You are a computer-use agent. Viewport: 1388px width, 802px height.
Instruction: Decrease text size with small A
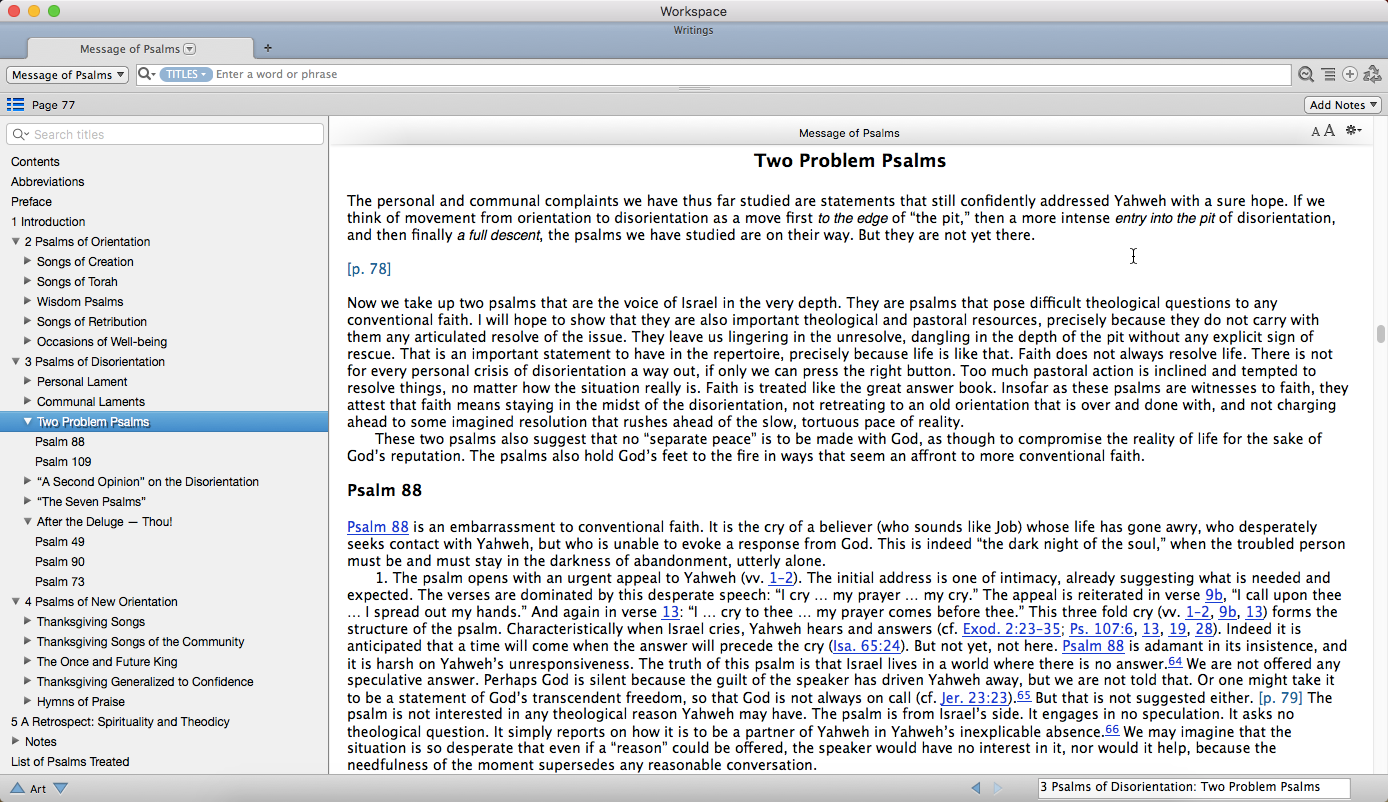tap(1316, 132)
